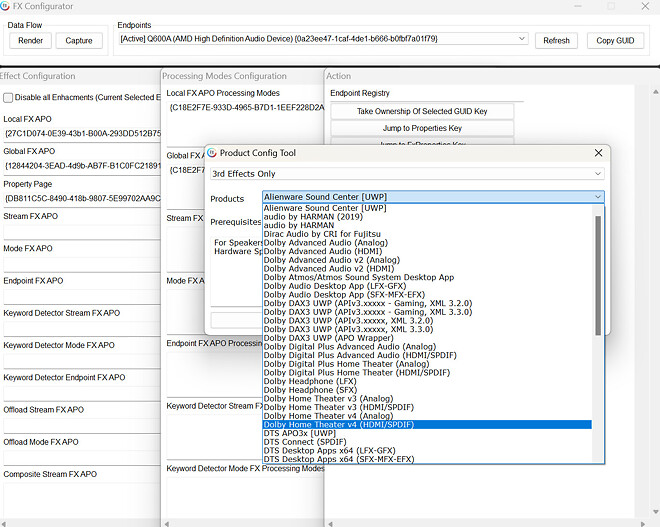
Task: Select audio by HARMAN (2019) entry
Action: pyautogui.click(x=315, y=216)
